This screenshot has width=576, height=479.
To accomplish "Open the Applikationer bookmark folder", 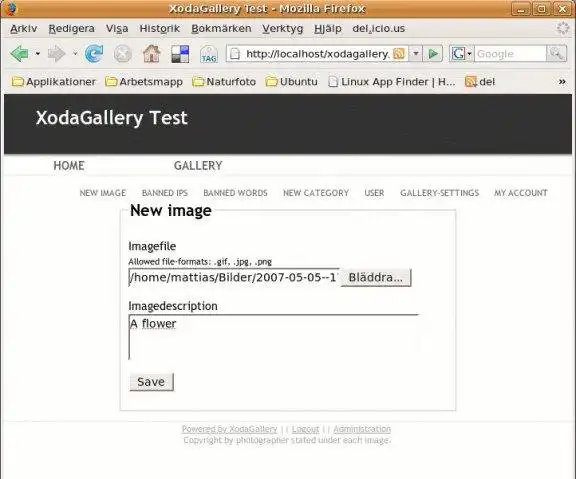I will click(x=54, y=82).
